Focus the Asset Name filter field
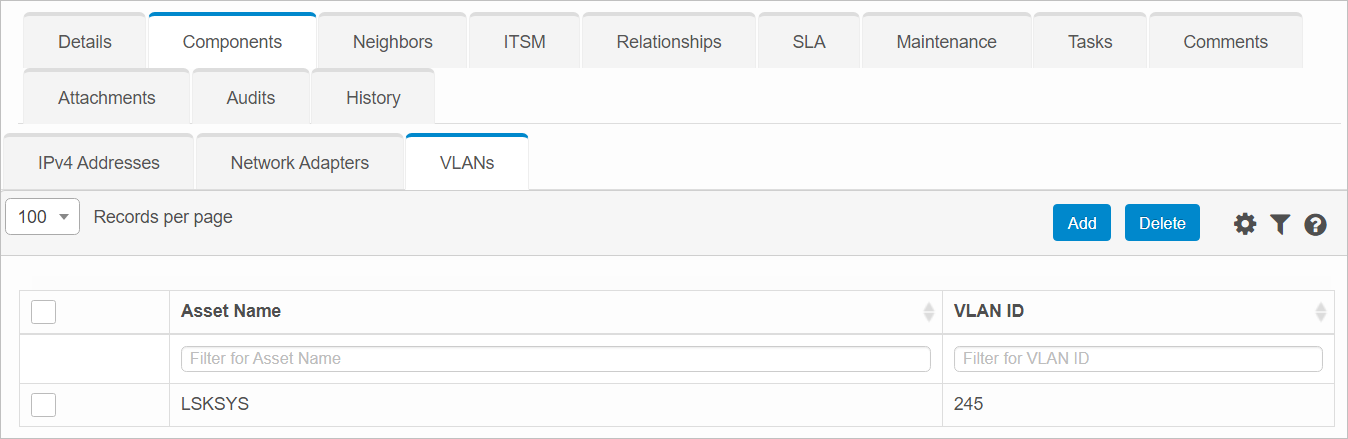The width and height of the screenshot is (1348, 439). pyautogui.click(x=555, y=359)
